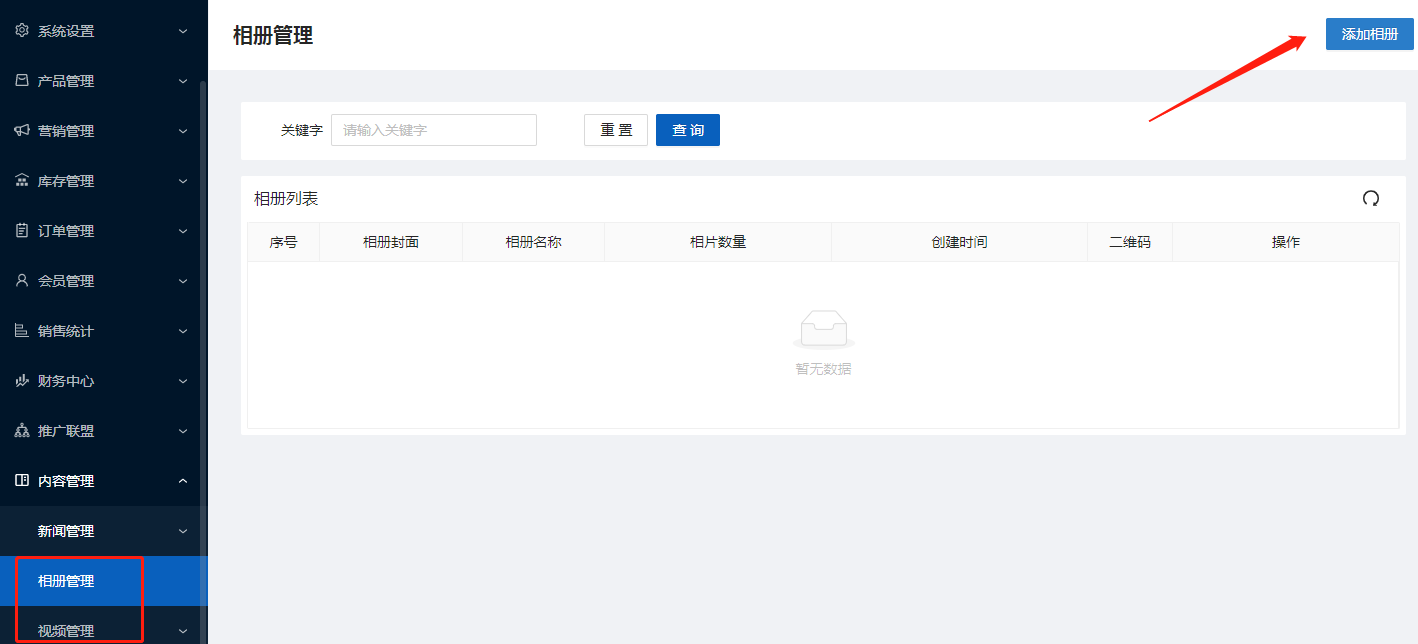
Task: Open the 视频管理 menu item
Action: point(66,631)
